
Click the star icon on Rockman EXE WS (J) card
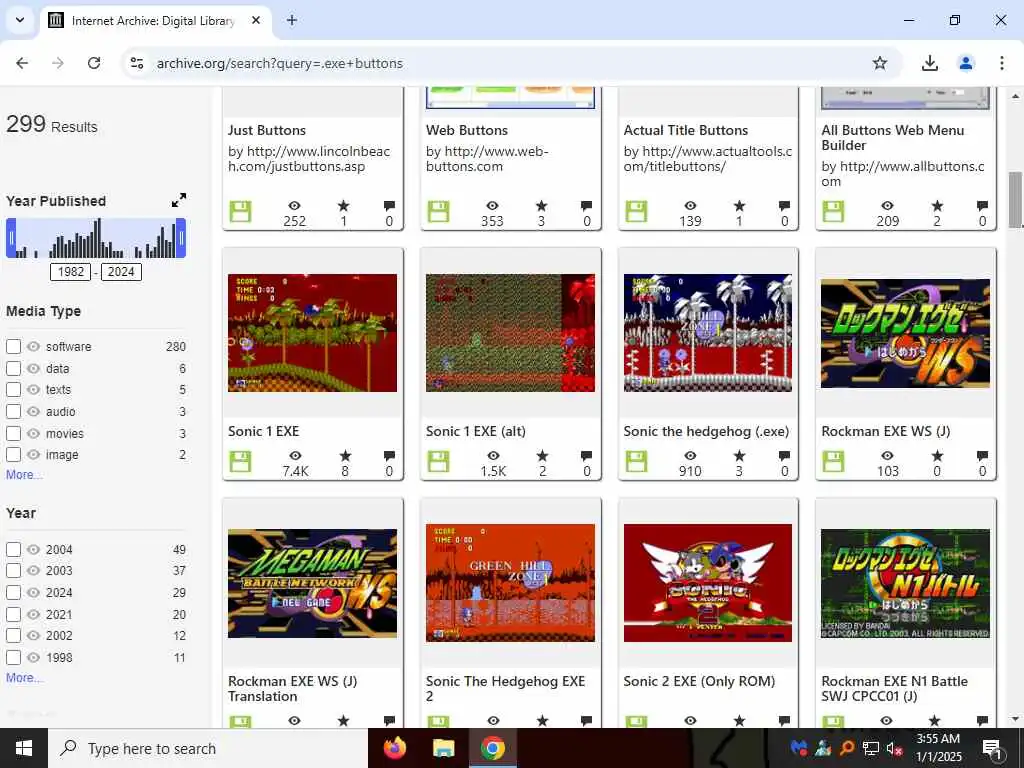click(937, 455)
